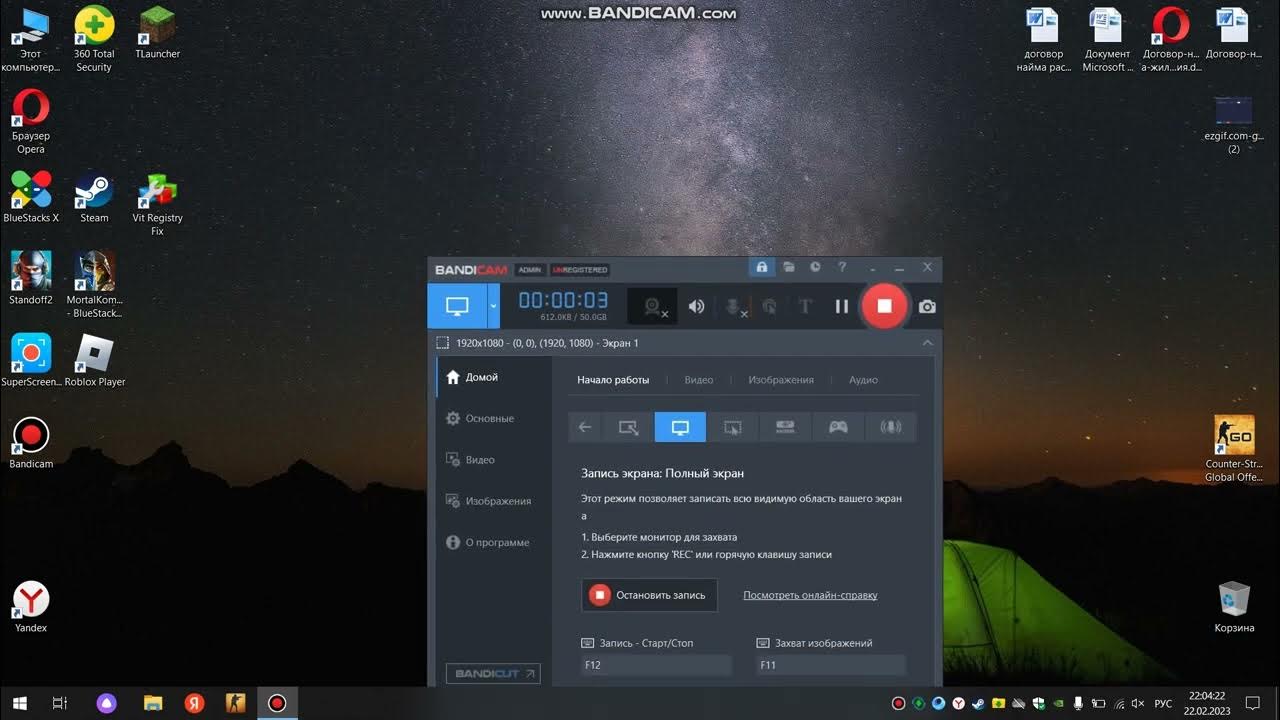Toggle the mouse click effect icon
This screenshot has height=720, width=1280.
tap(769, 307)
